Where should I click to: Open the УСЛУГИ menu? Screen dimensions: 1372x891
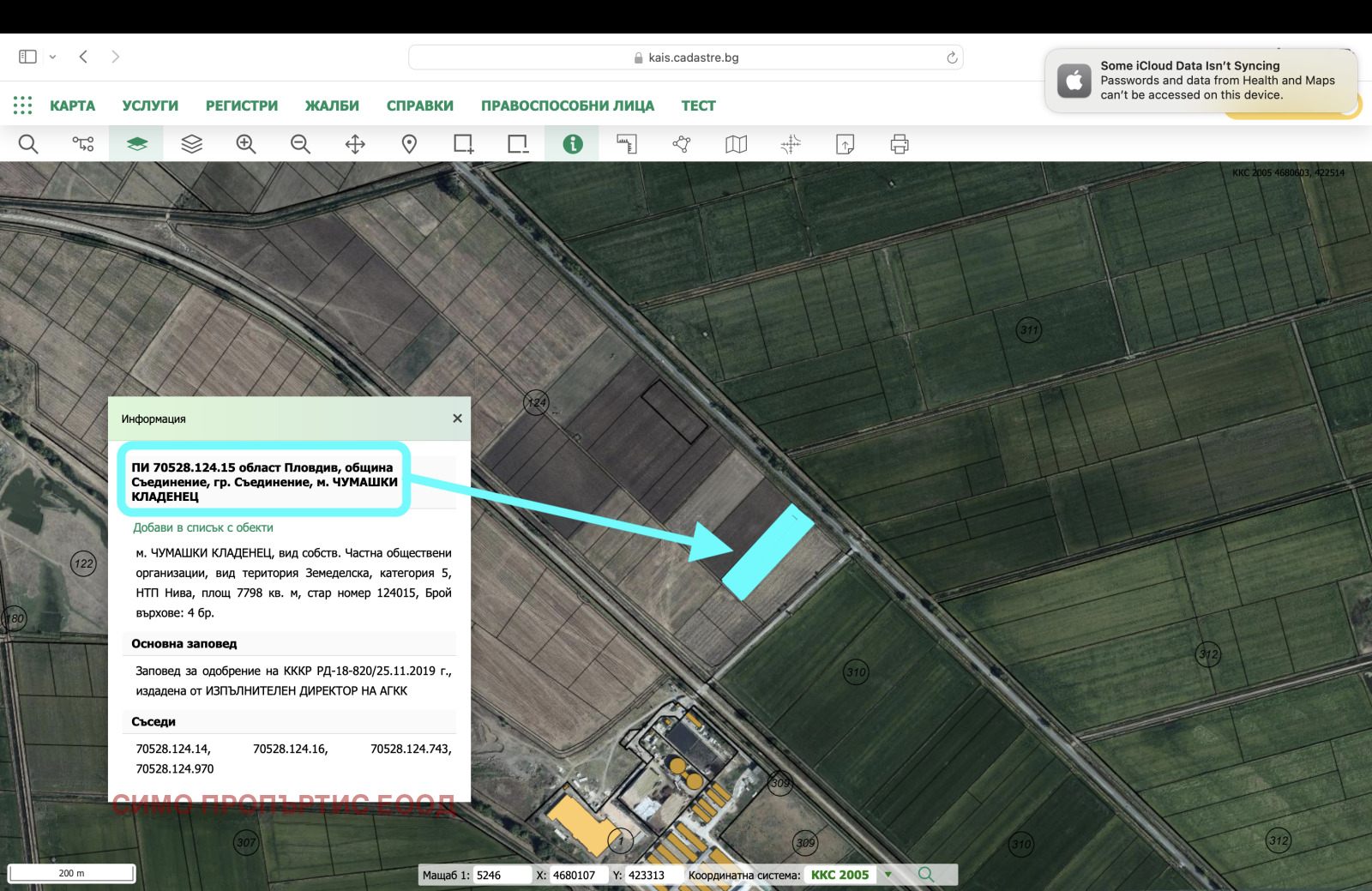(x=149, y=105)
